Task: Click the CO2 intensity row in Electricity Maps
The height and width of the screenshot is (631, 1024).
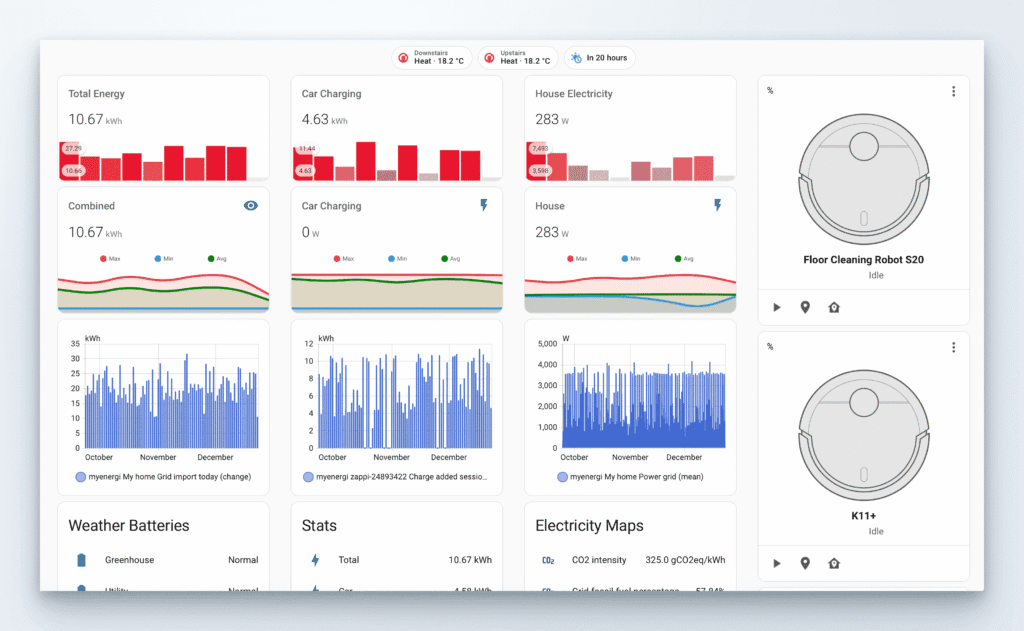Action: pos(630,560)
